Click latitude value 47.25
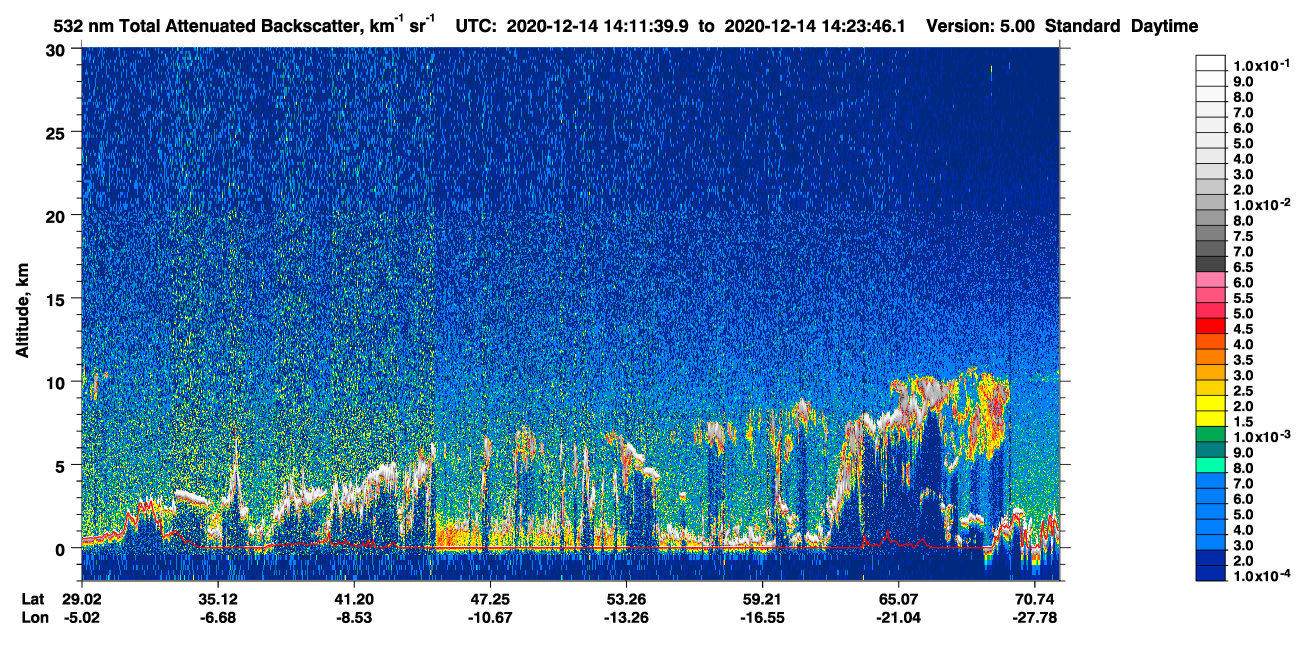1300x667 pixels. pos(490,599)
